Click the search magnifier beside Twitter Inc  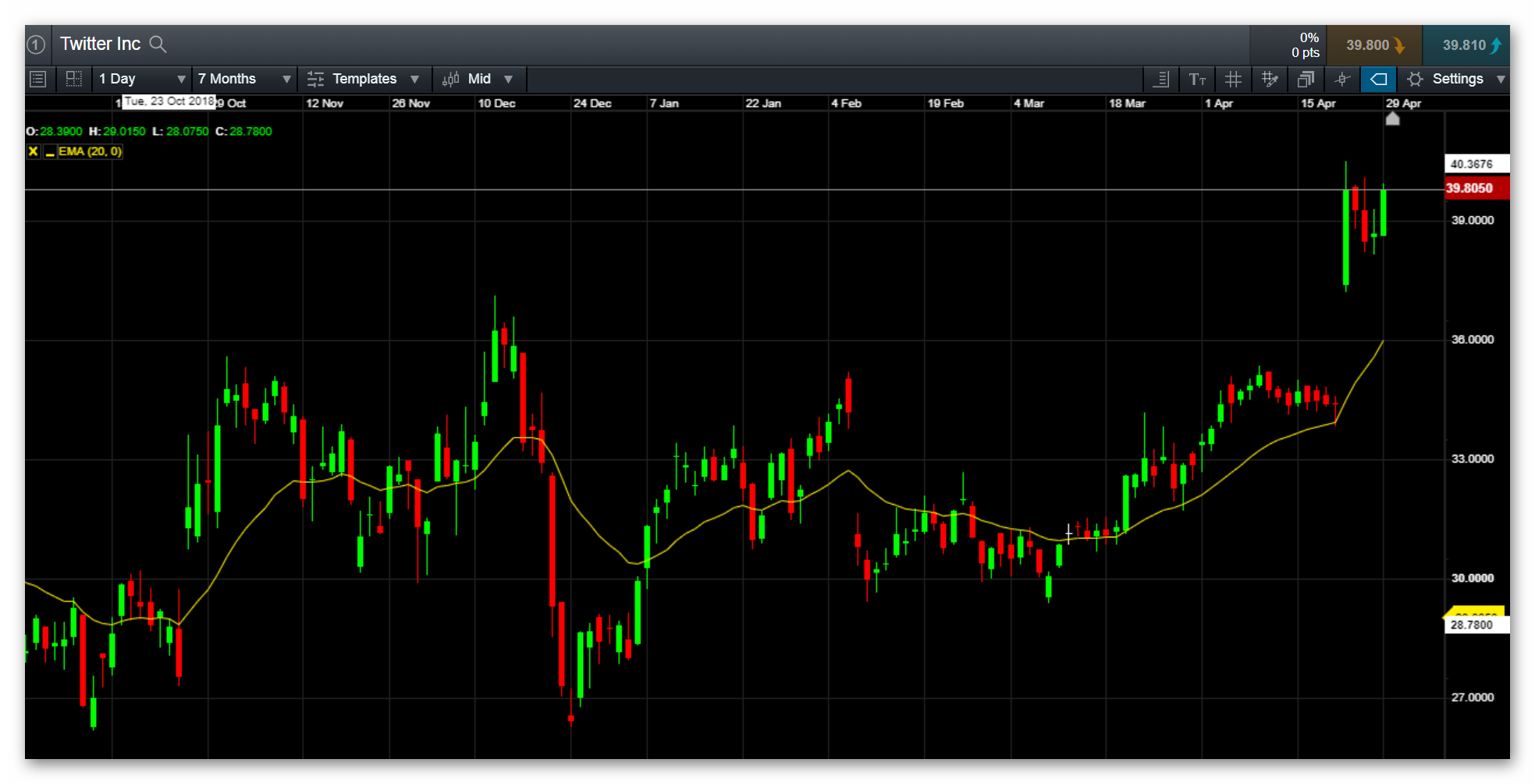point(158,44)
